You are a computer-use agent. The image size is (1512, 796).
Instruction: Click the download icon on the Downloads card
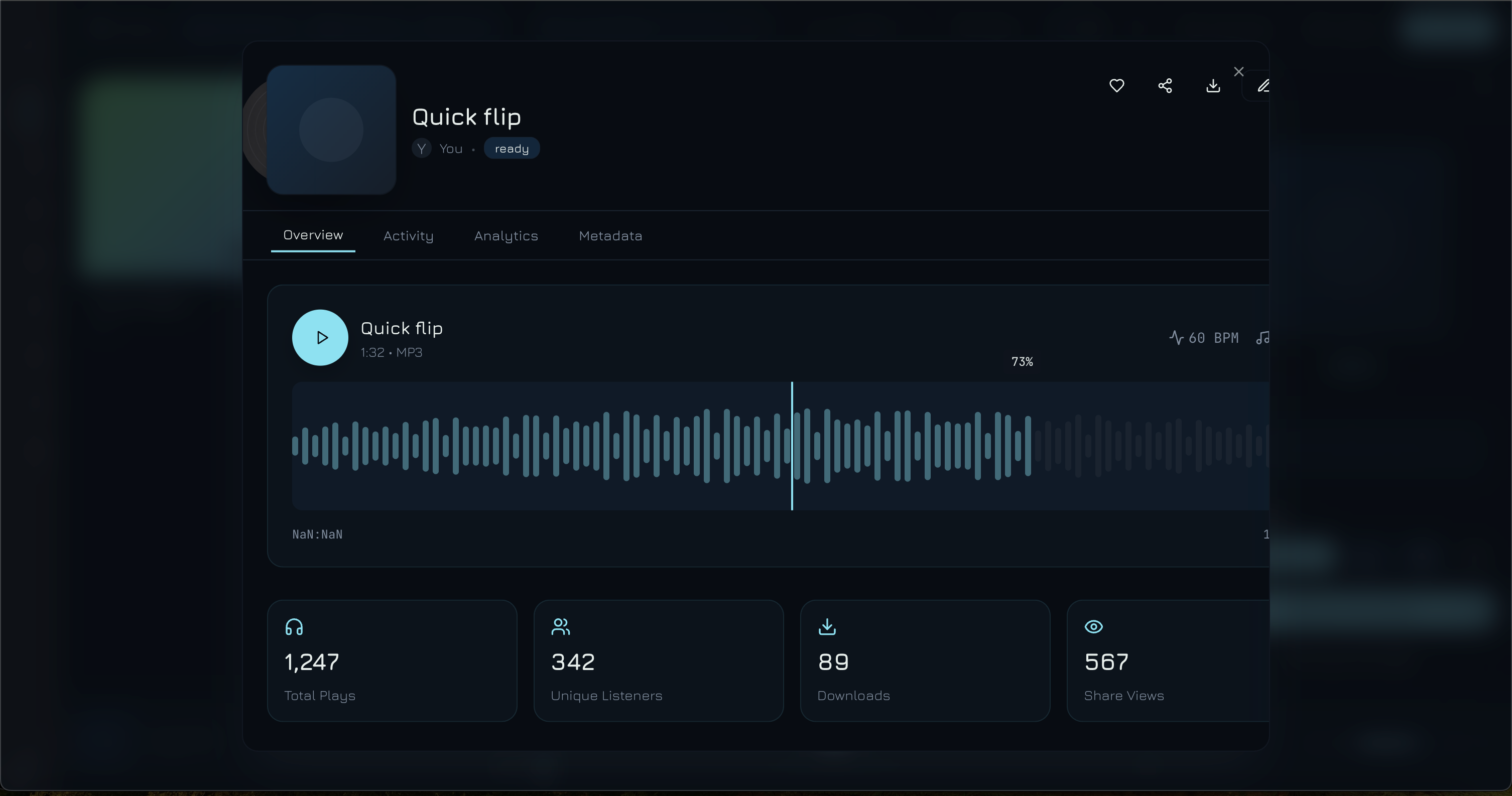(x=827, y=626)
